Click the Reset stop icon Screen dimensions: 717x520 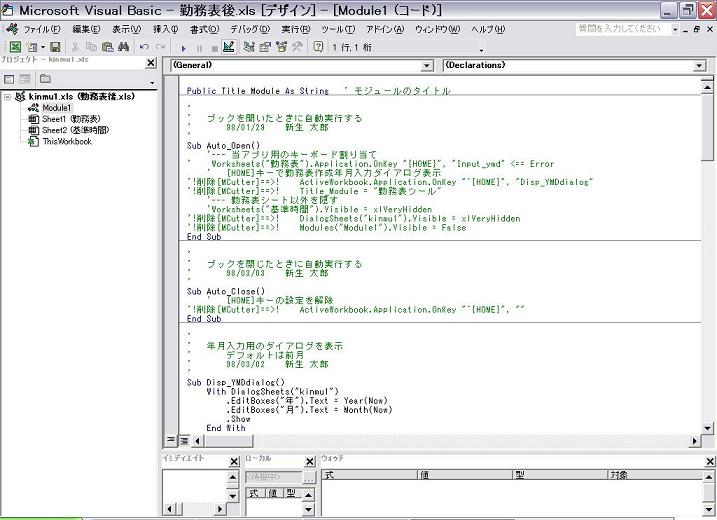pos(214,48)
